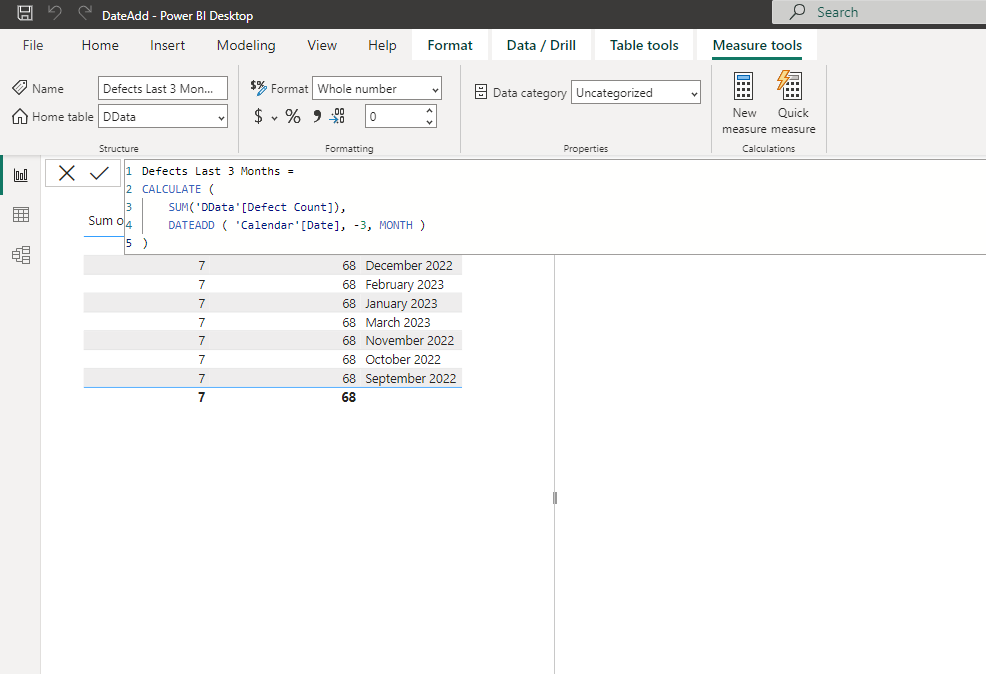This screenshot has width=986, height=674.
Task: Click the bold total value 68
Action: (349, 397)
